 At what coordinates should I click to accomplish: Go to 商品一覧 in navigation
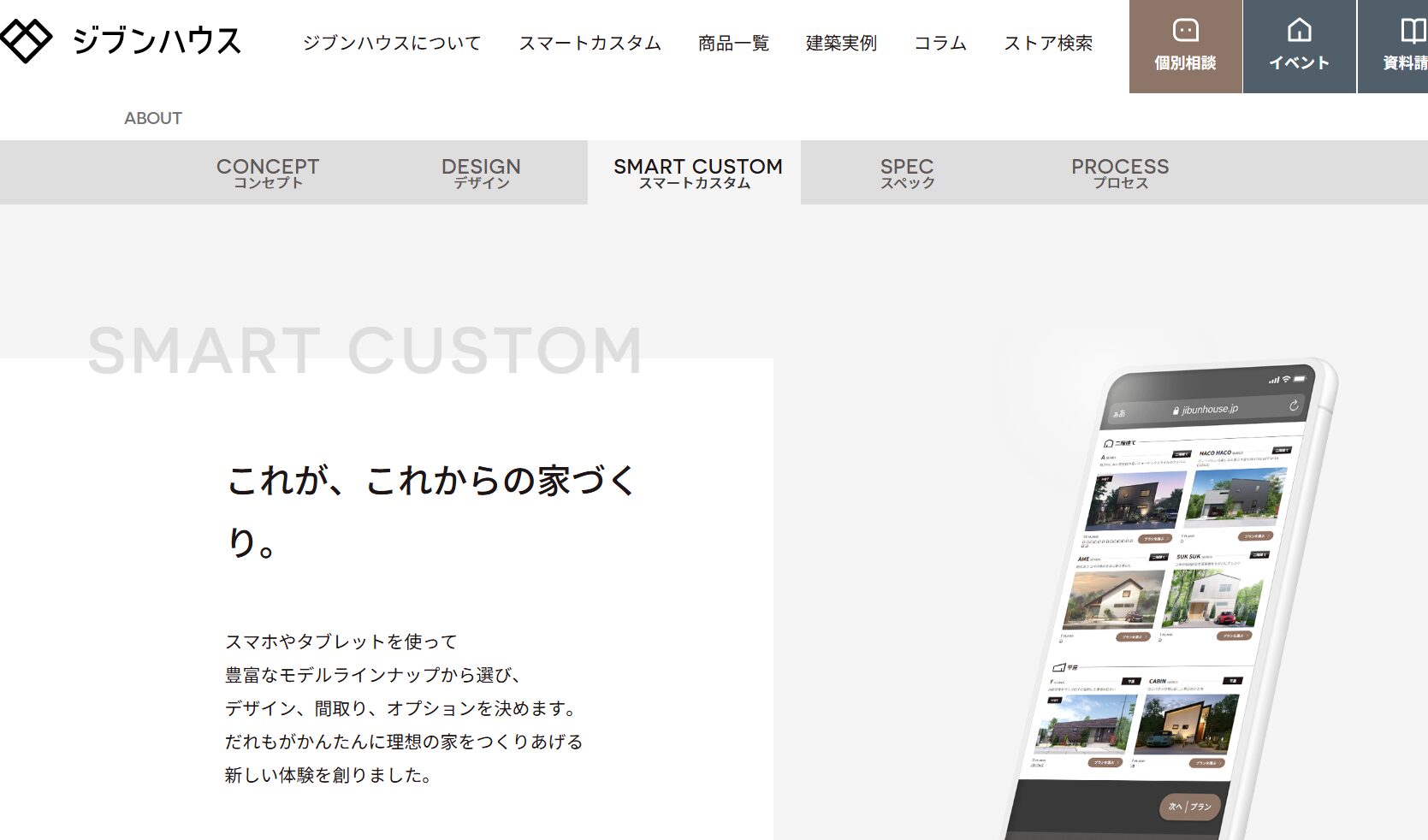tap(733, 43)
